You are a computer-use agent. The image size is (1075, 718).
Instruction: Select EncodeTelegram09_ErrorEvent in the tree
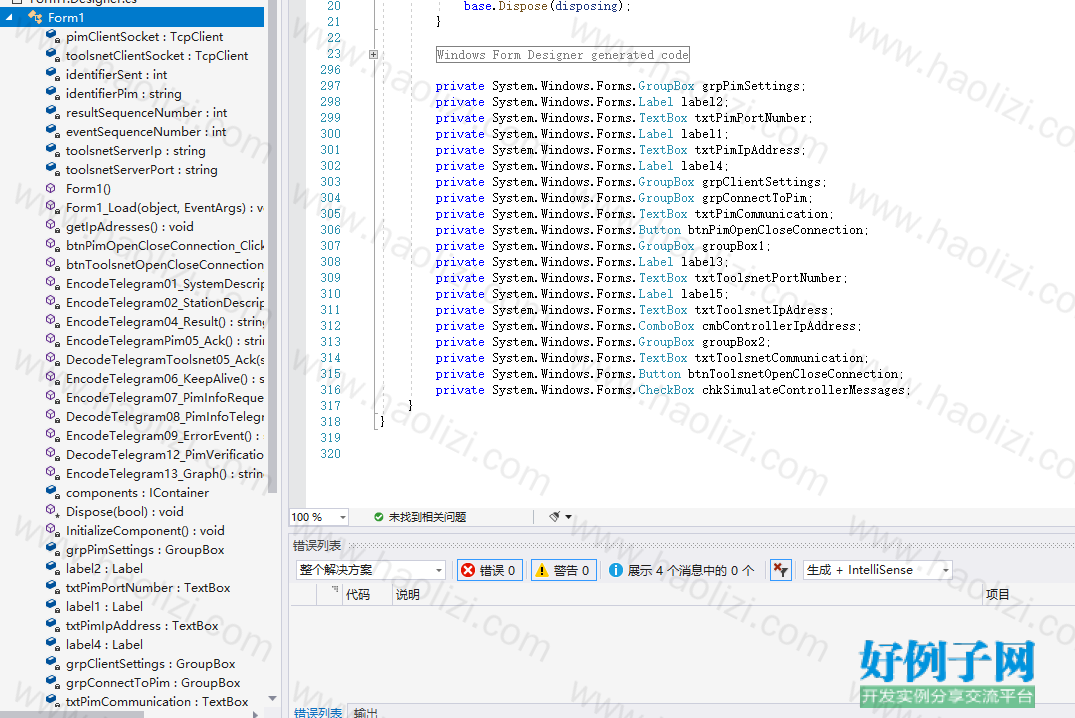point(165,435)
